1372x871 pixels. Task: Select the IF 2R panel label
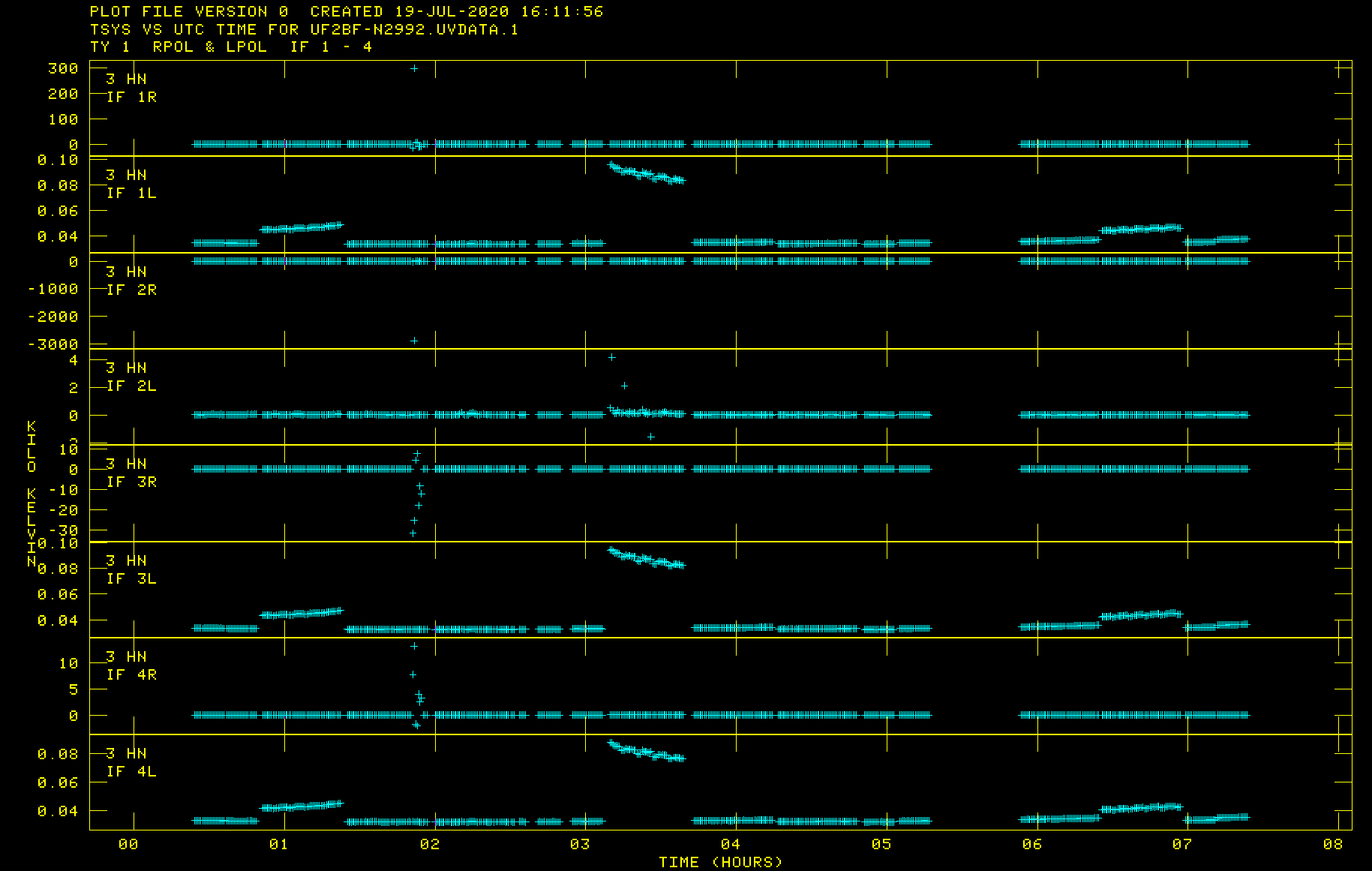pos(131,290)
